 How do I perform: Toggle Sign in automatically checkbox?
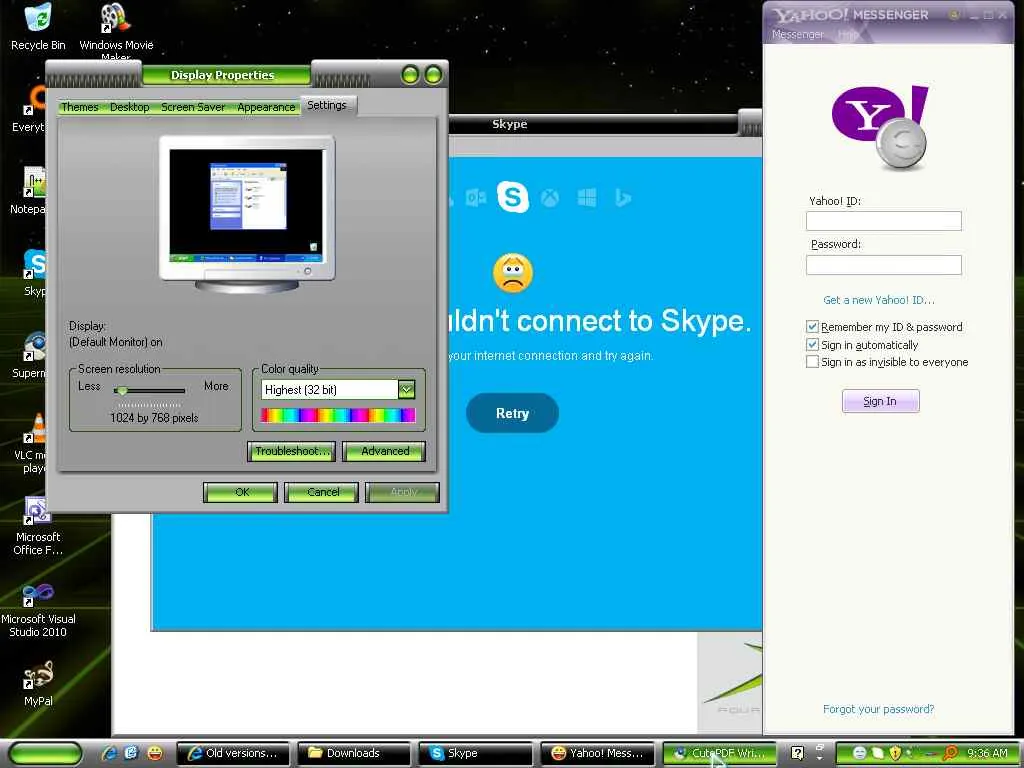pos(812,344)
